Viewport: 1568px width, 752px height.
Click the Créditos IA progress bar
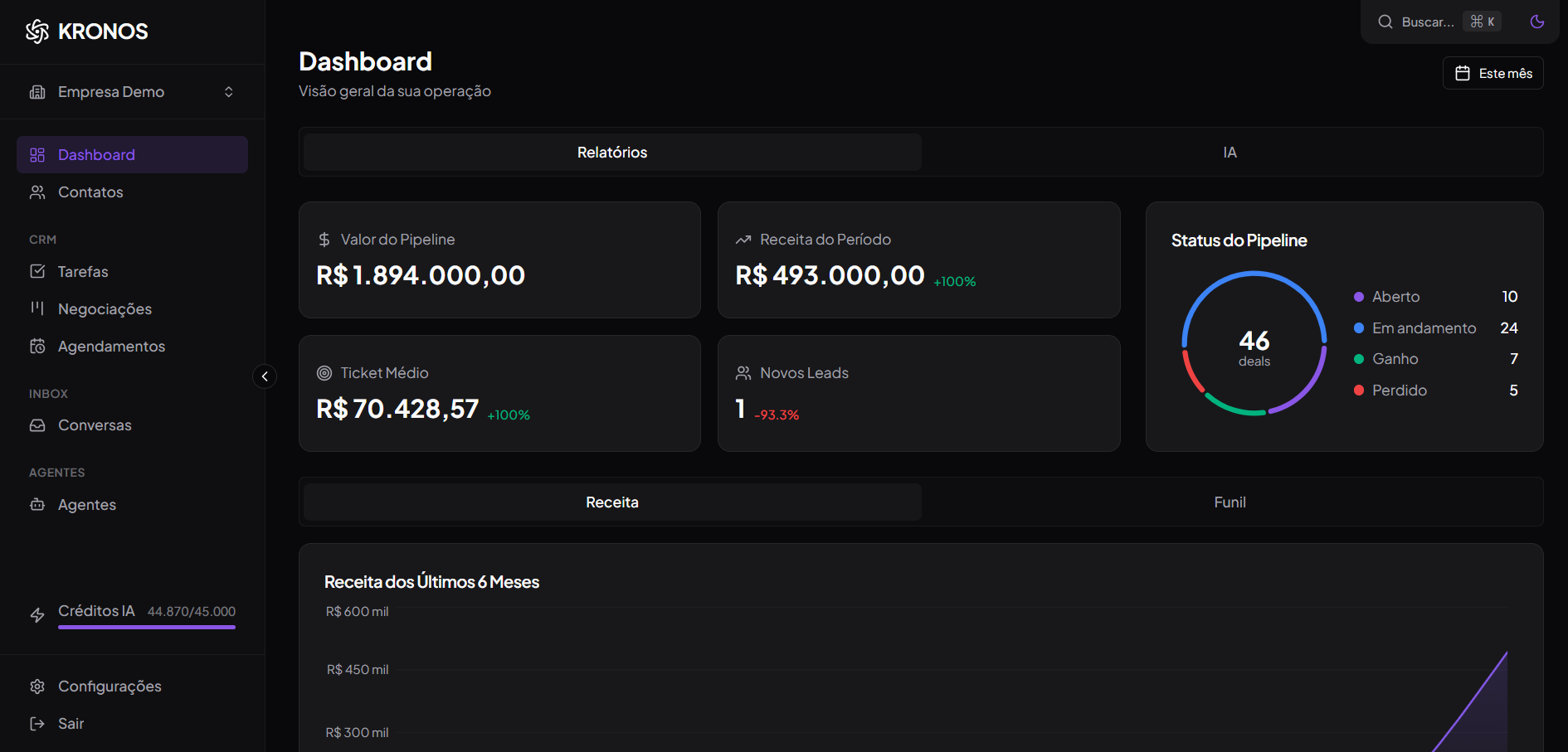(146, 628)
